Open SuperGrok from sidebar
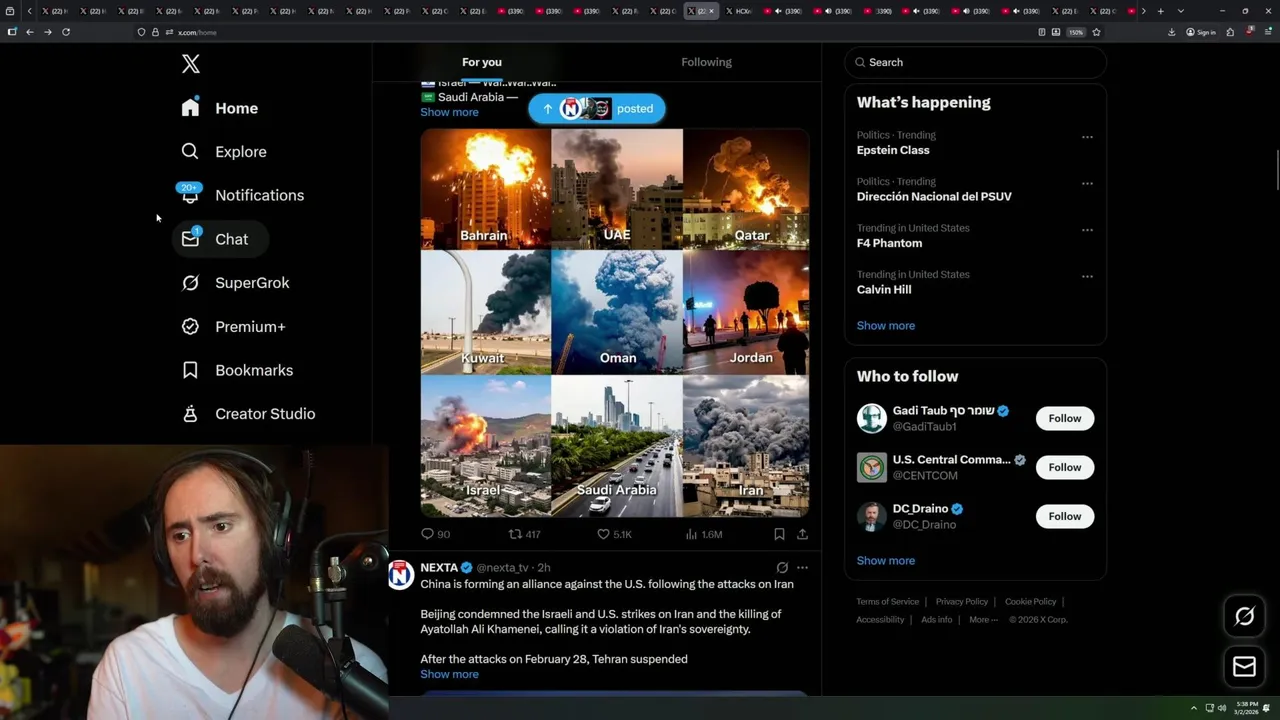Image resolution: width=1280 pixels, height=720 pixels. 235,283
